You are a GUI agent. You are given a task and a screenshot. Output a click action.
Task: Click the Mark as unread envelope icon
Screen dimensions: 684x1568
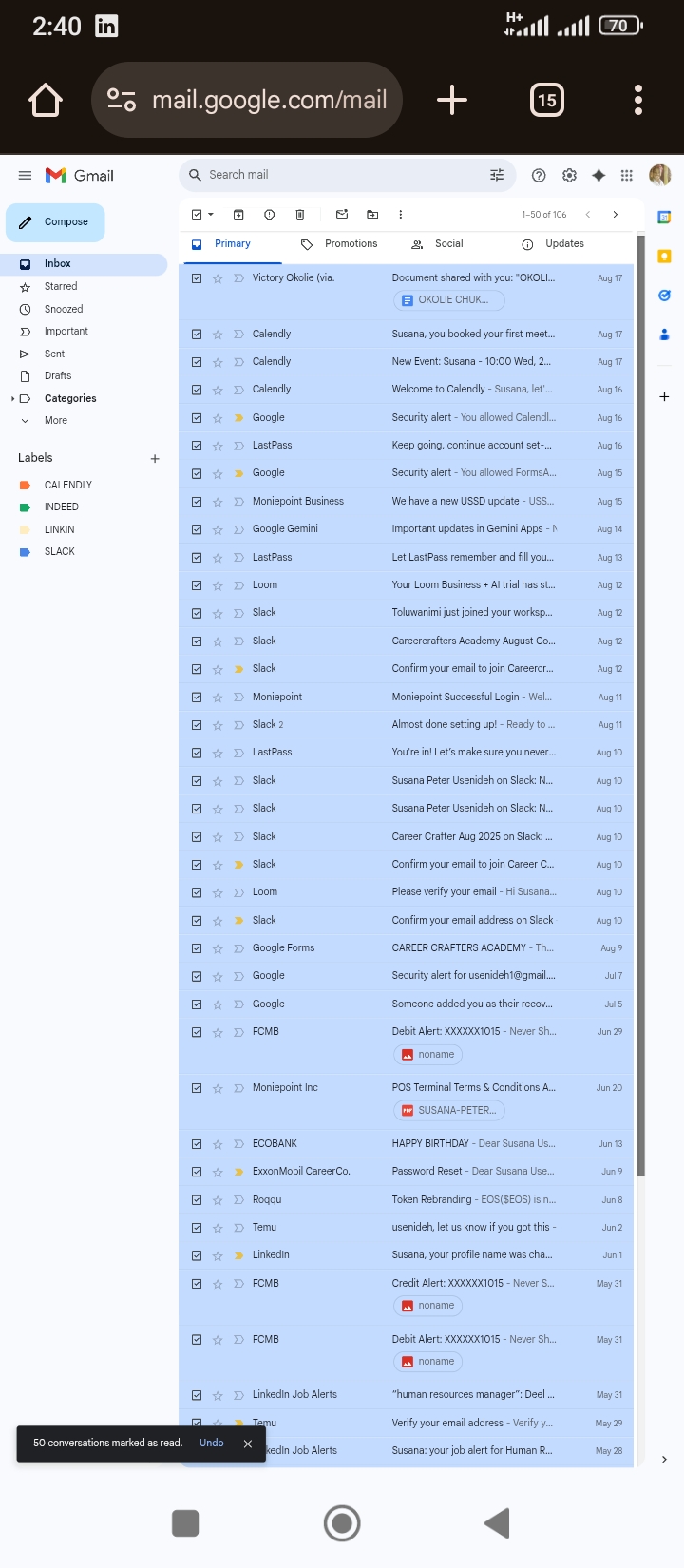(342, 215)
